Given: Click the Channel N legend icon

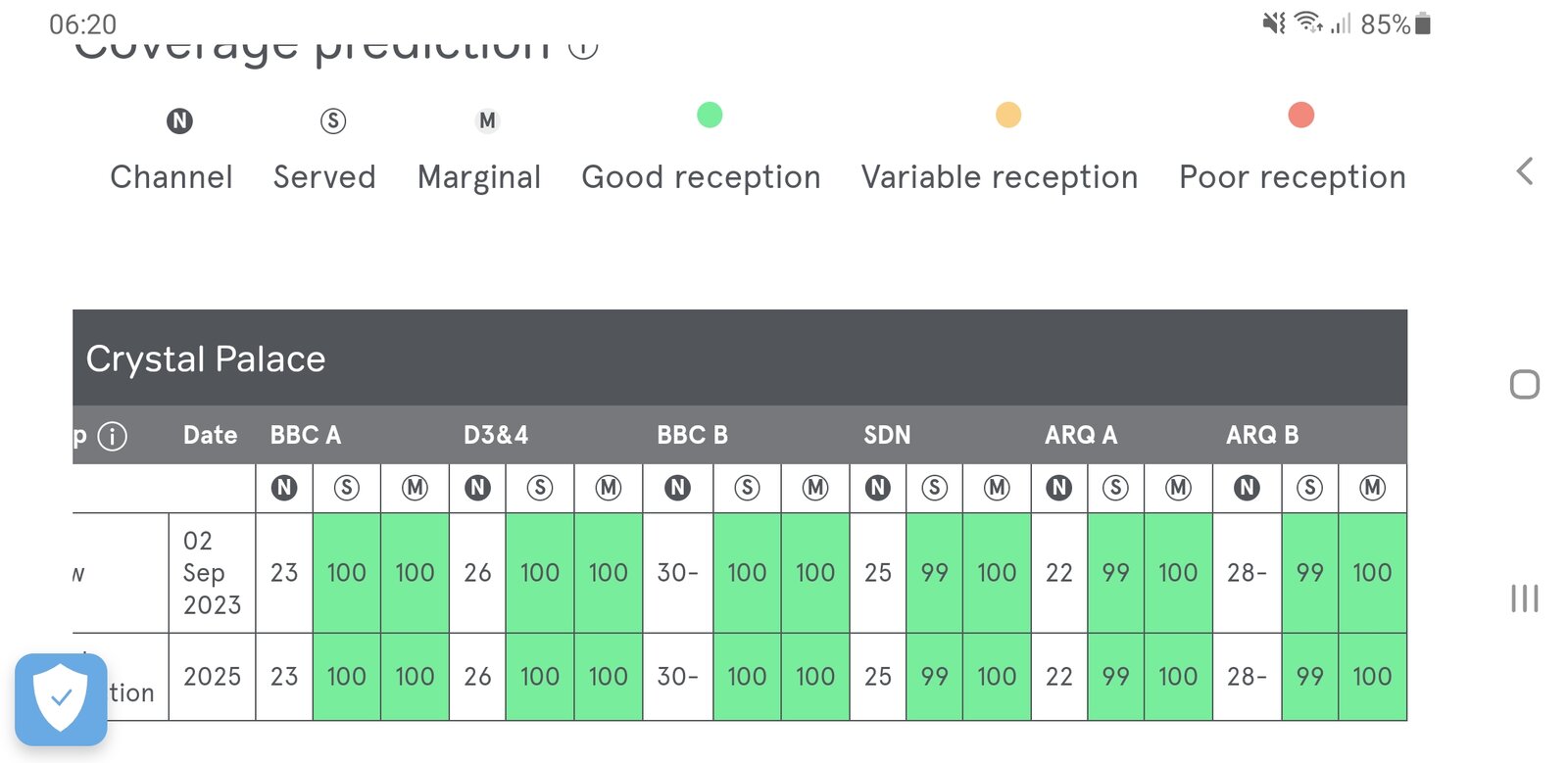Looking at the screenshot, I should click(179, 121).
